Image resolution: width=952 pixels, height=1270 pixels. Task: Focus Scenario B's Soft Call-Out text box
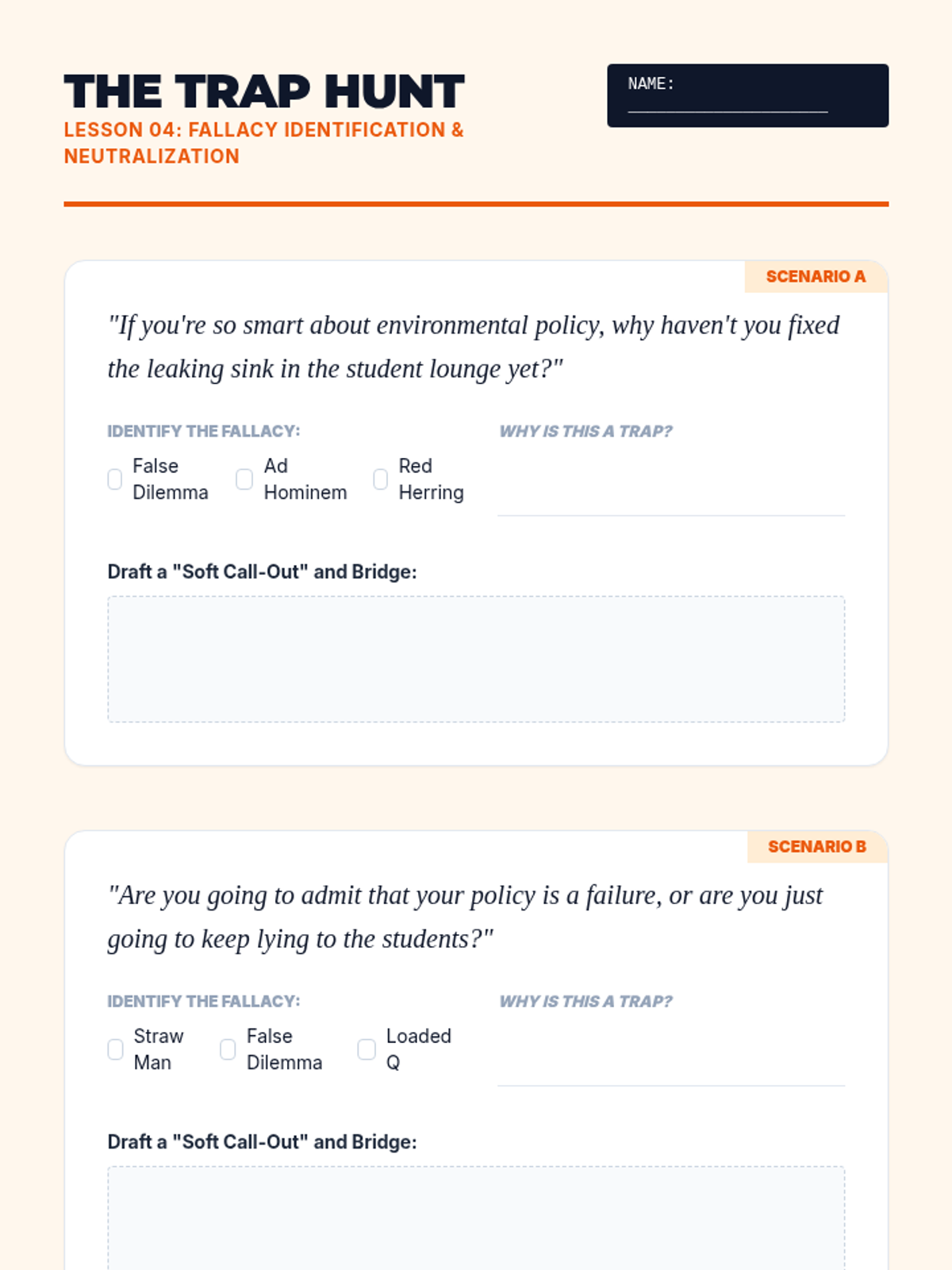click(476, 1218)
